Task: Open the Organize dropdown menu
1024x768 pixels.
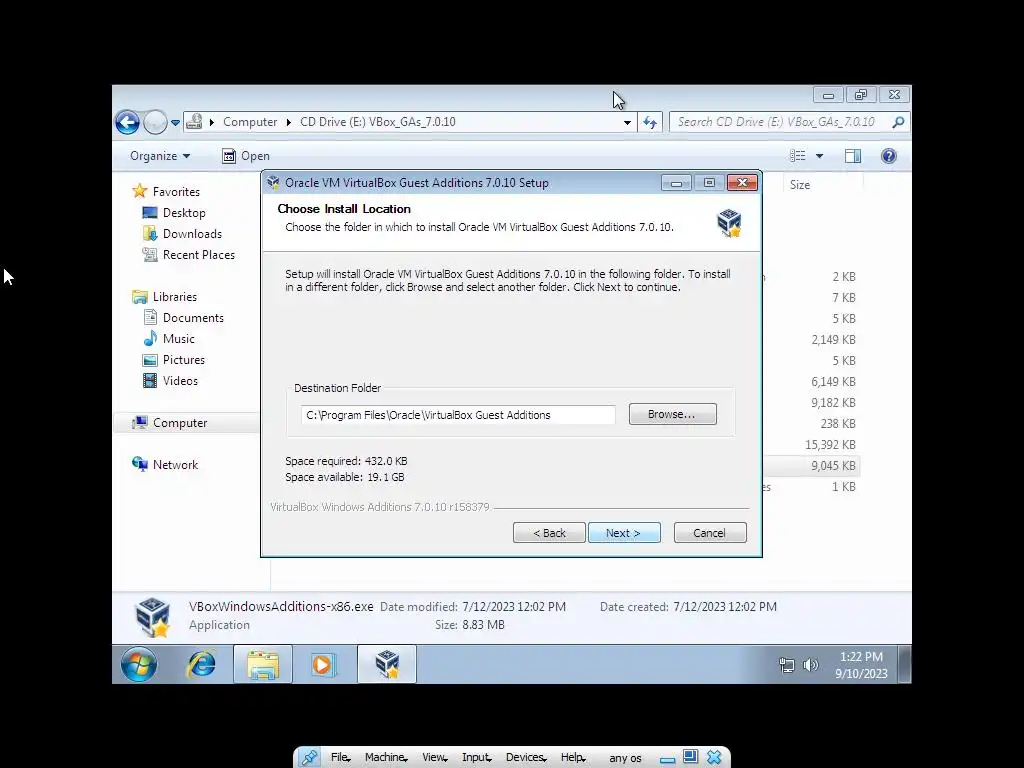Action: (x=160, y=156)
